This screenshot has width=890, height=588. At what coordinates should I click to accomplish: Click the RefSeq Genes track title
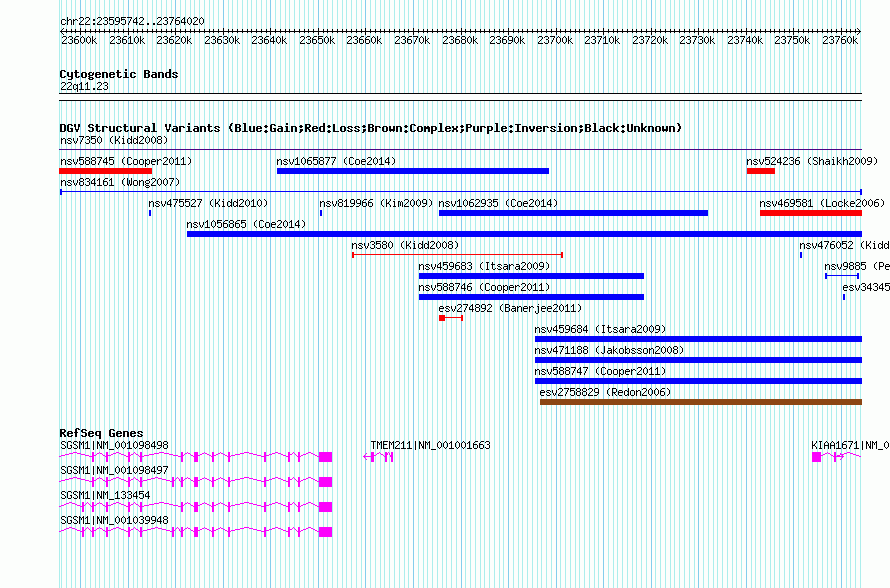101,433
